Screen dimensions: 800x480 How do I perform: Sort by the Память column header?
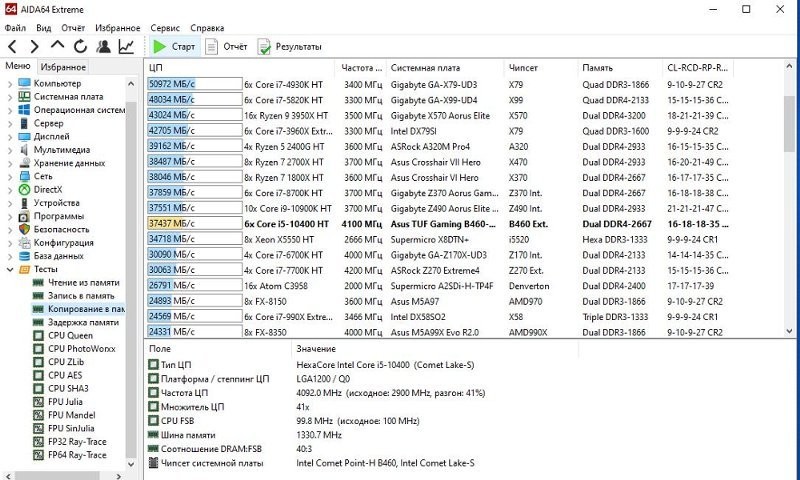pos(619,67)
